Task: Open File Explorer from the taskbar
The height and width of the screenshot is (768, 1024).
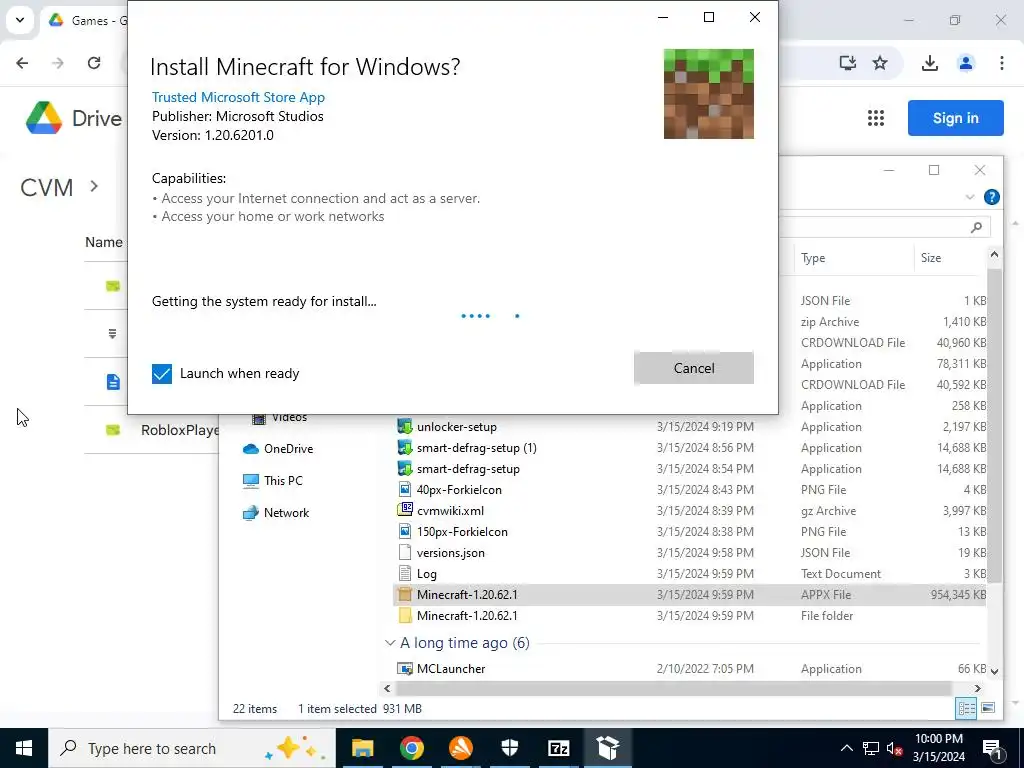Action: tap(362, 748)
